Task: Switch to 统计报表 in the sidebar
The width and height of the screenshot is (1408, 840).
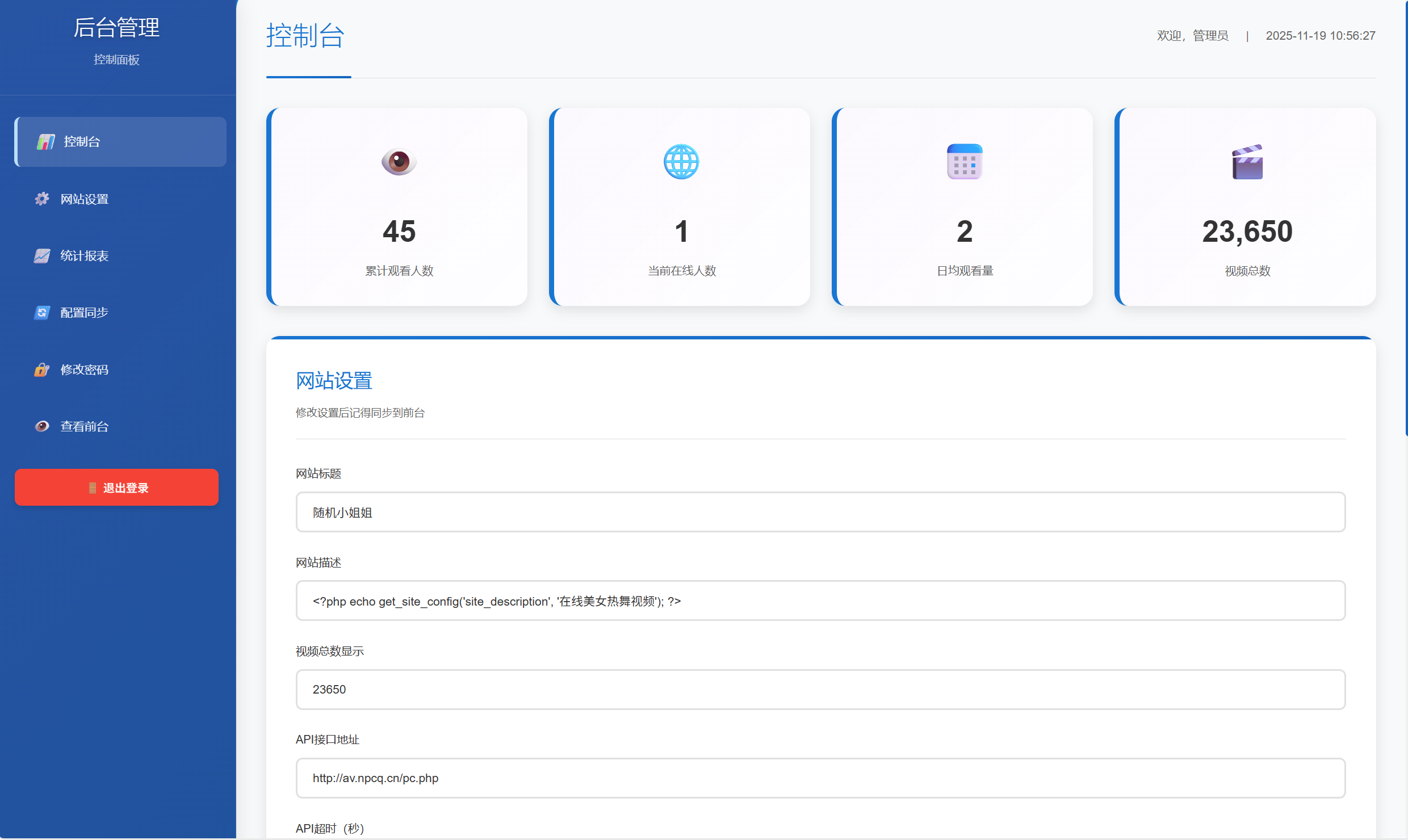Action: click(84, 255)
